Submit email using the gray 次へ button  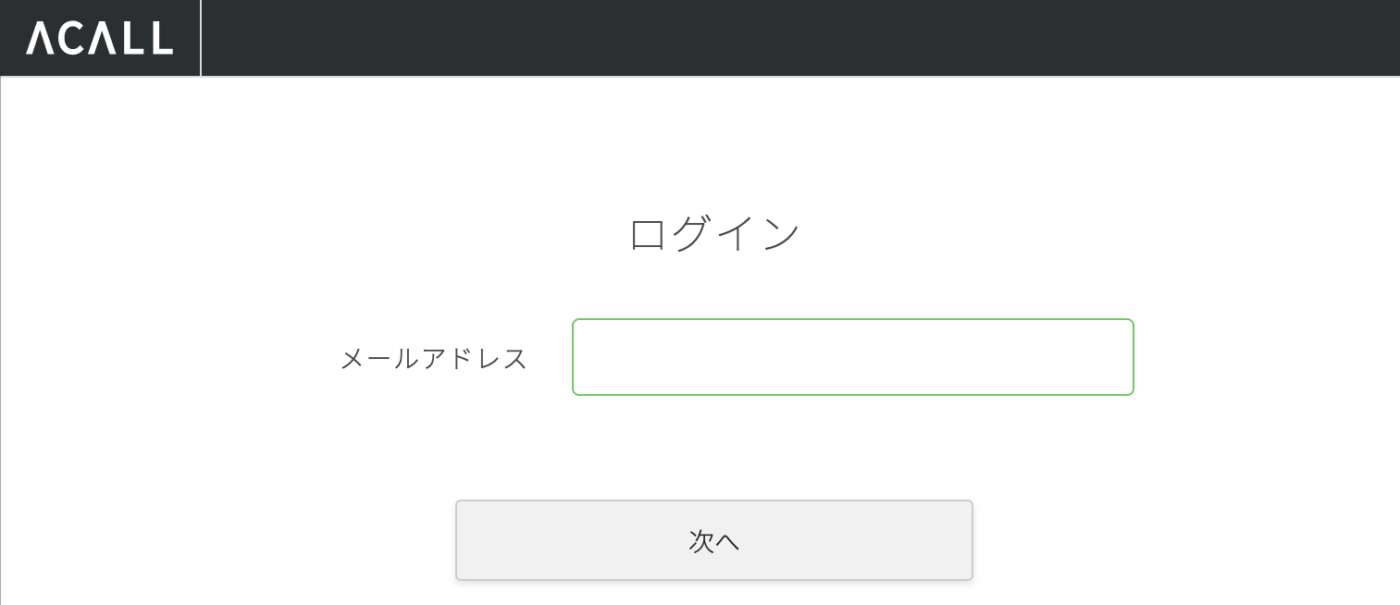(714, 540)
